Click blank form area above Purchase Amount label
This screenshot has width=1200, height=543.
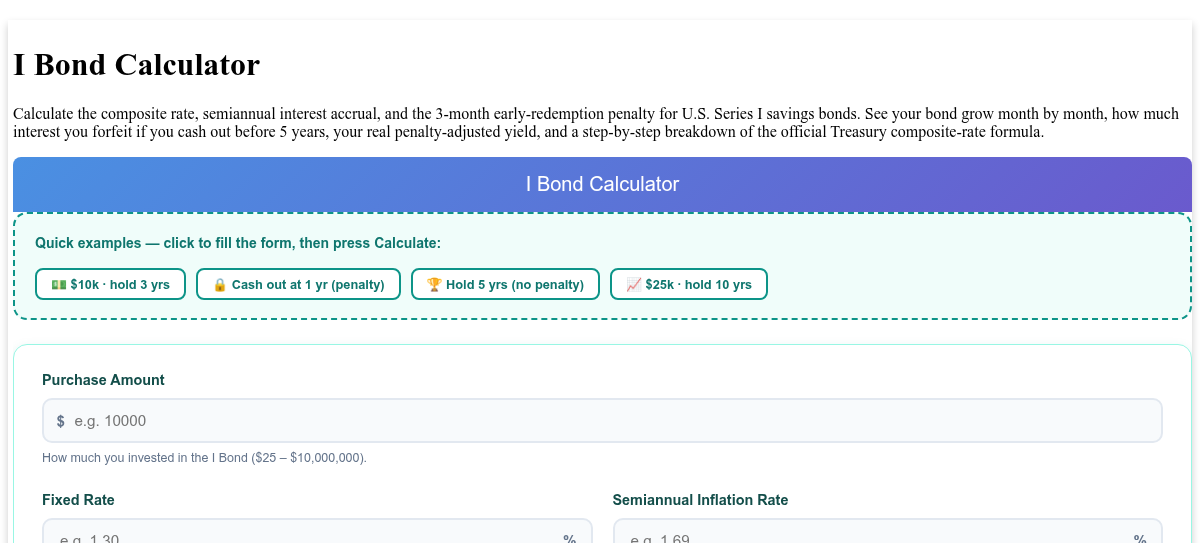coord(602,358)
